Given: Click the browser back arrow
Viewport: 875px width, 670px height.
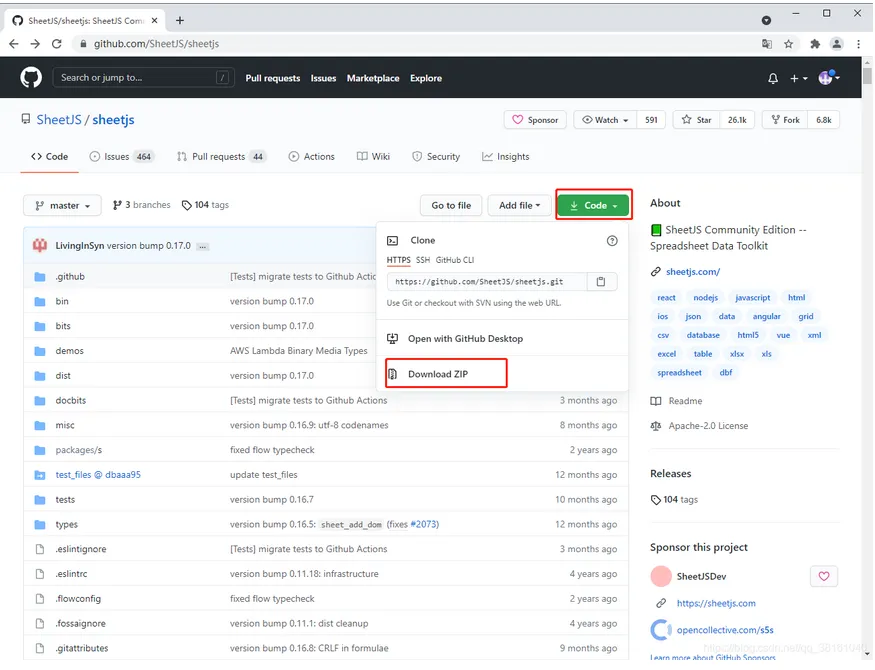Looking at the screenshot, I should [14, 44].
